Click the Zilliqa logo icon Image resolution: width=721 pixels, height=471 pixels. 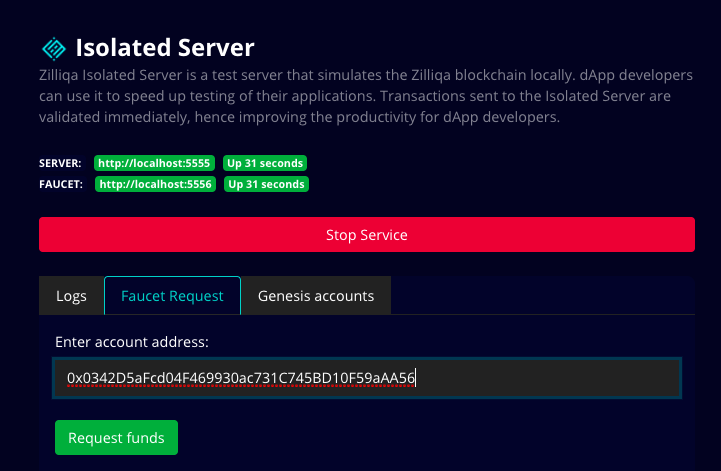pyautogui.click(x=53, y=48)
